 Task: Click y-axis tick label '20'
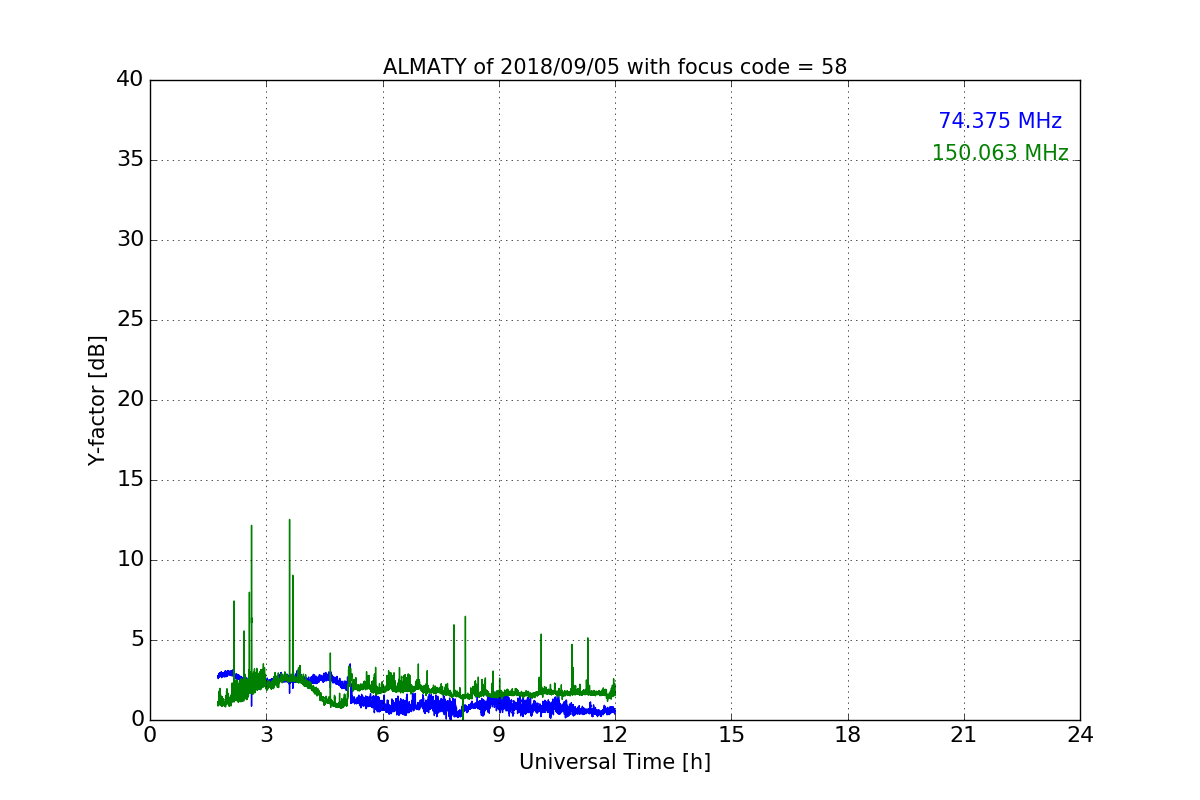point(130,400)
